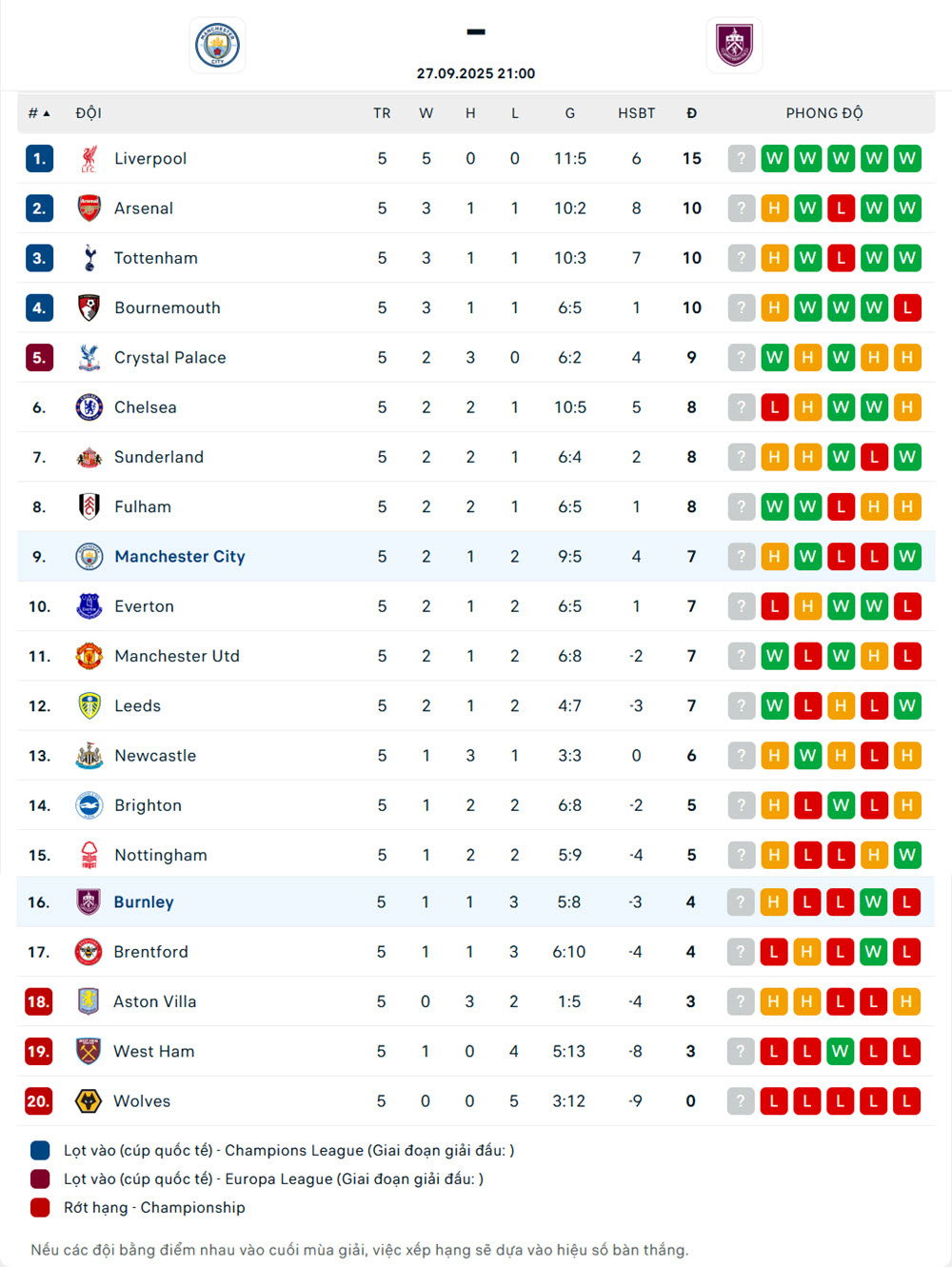Open the Burnley team link
Image resolution: width=952 pixels, height=1267 pixels.
click(144, 902)
